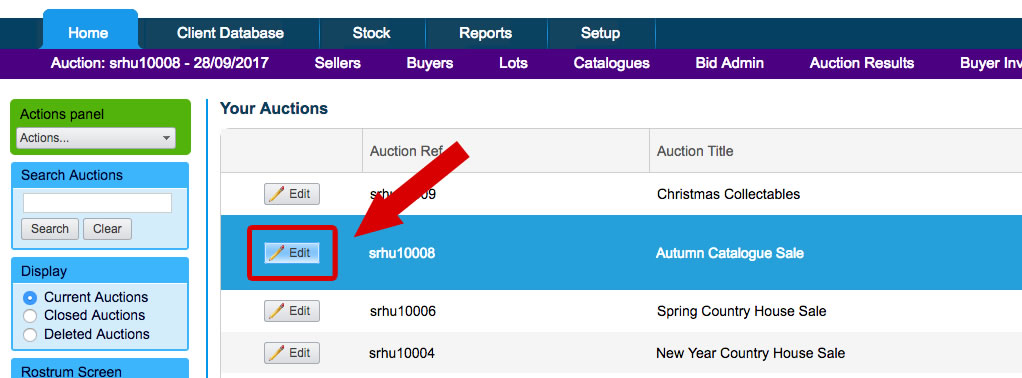This screenshot has height=378, width=1022.
Task: Open Bid Admin in the purple bar
Action: pos(729,63)
